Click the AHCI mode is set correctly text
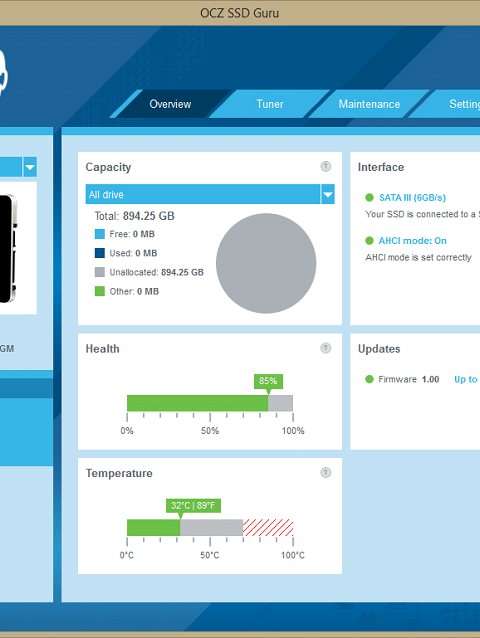 (418, 258)
